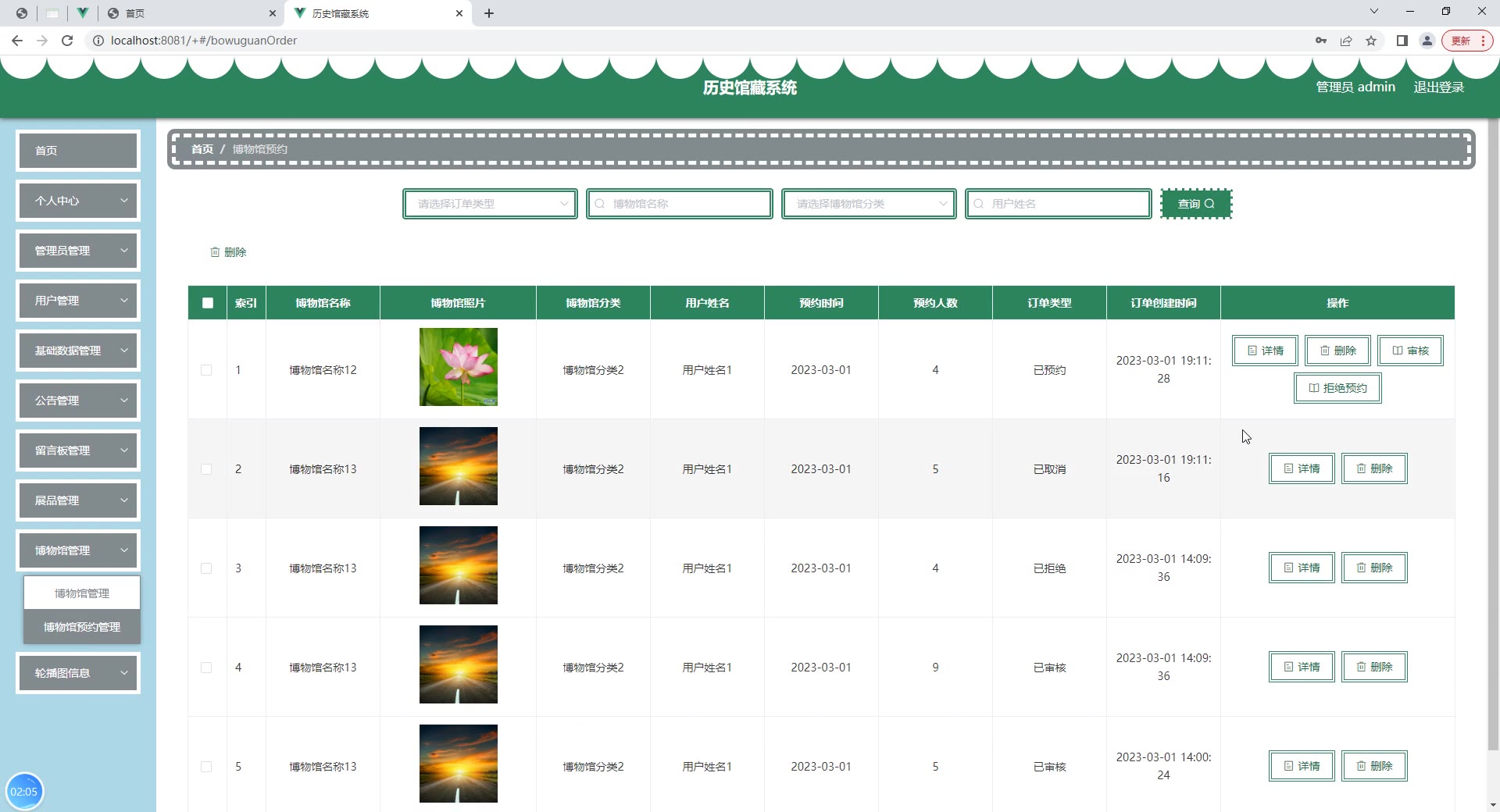The height and width of the screenshot is (812, 1500).
Task: Open the sunset photo in row 2
Action: [x=459, y=466]
